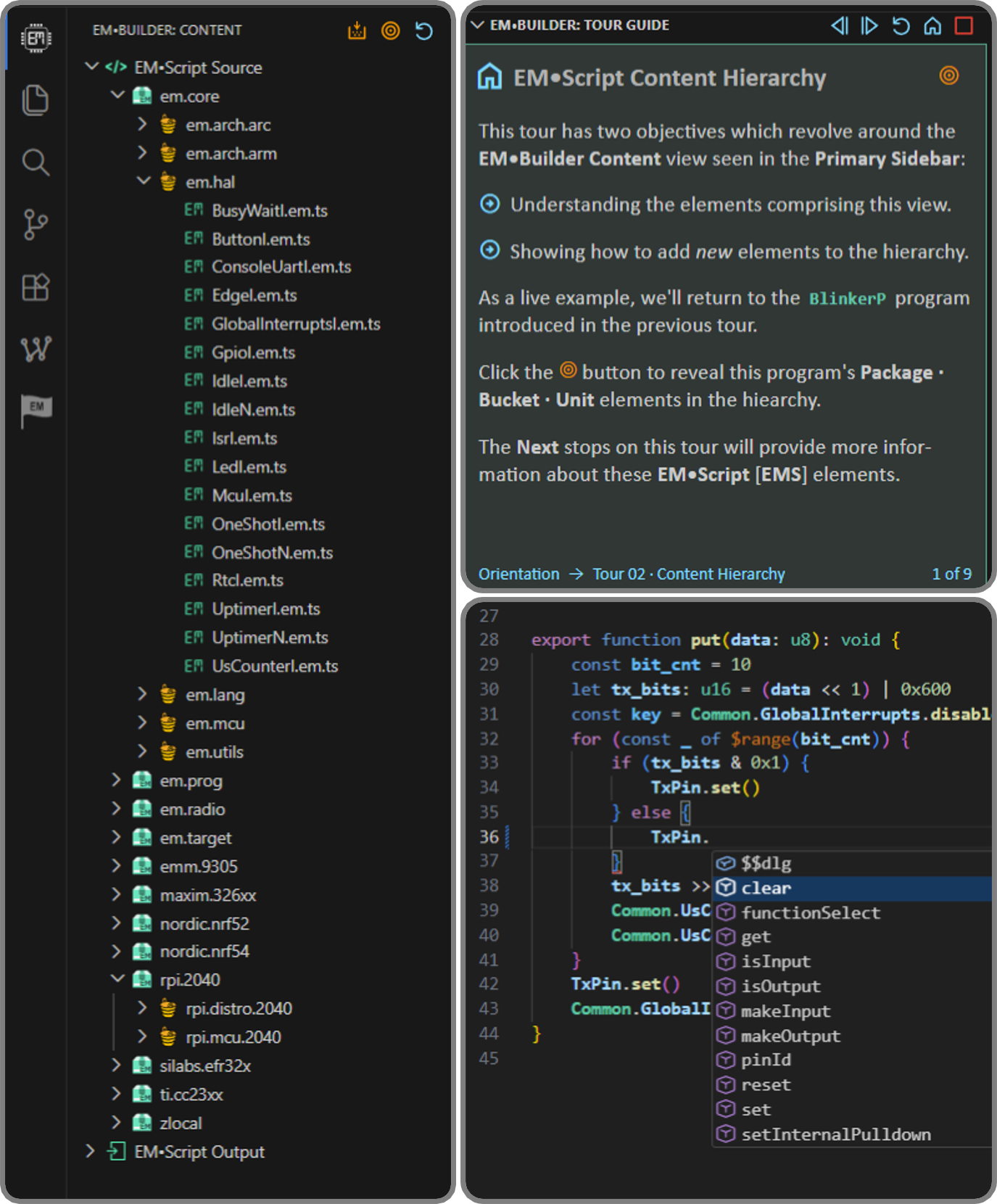The image size is (997, 1204).
Task: Click Tour 02 · Content Hierarchy link
Action: tap(688, 574)
